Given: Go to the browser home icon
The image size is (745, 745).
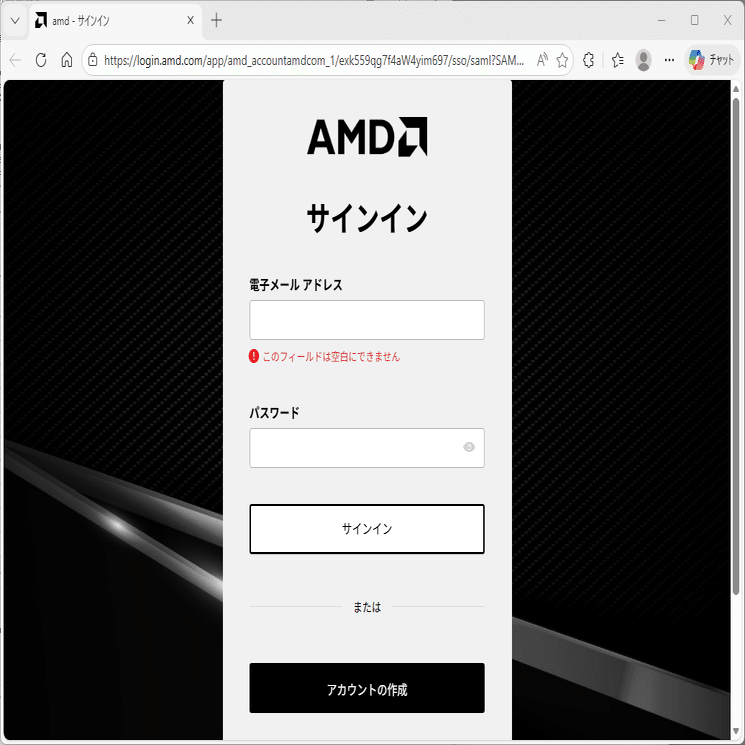Looking at the screenshot, I should [x=67, y=60].
